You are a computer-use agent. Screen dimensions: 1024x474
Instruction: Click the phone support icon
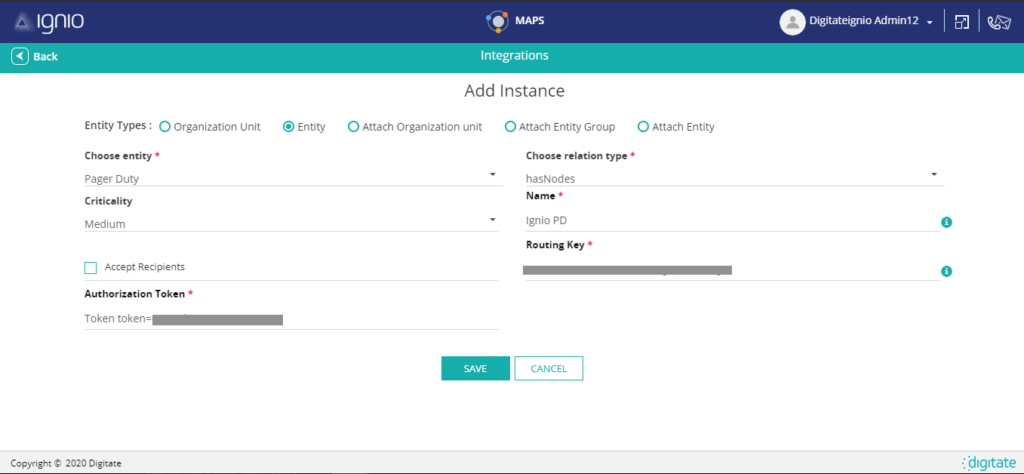[998, 22]
